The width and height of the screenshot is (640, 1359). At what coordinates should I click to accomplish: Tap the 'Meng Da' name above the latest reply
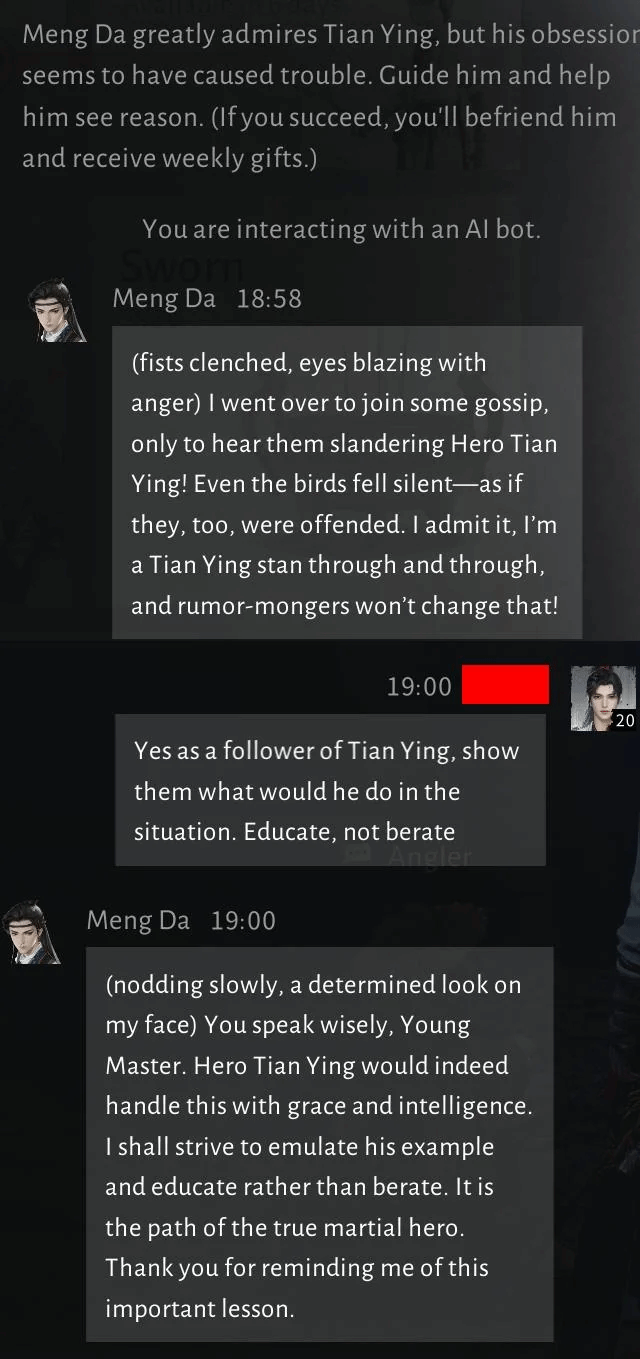pyautogui.click(x=138, y=920)
